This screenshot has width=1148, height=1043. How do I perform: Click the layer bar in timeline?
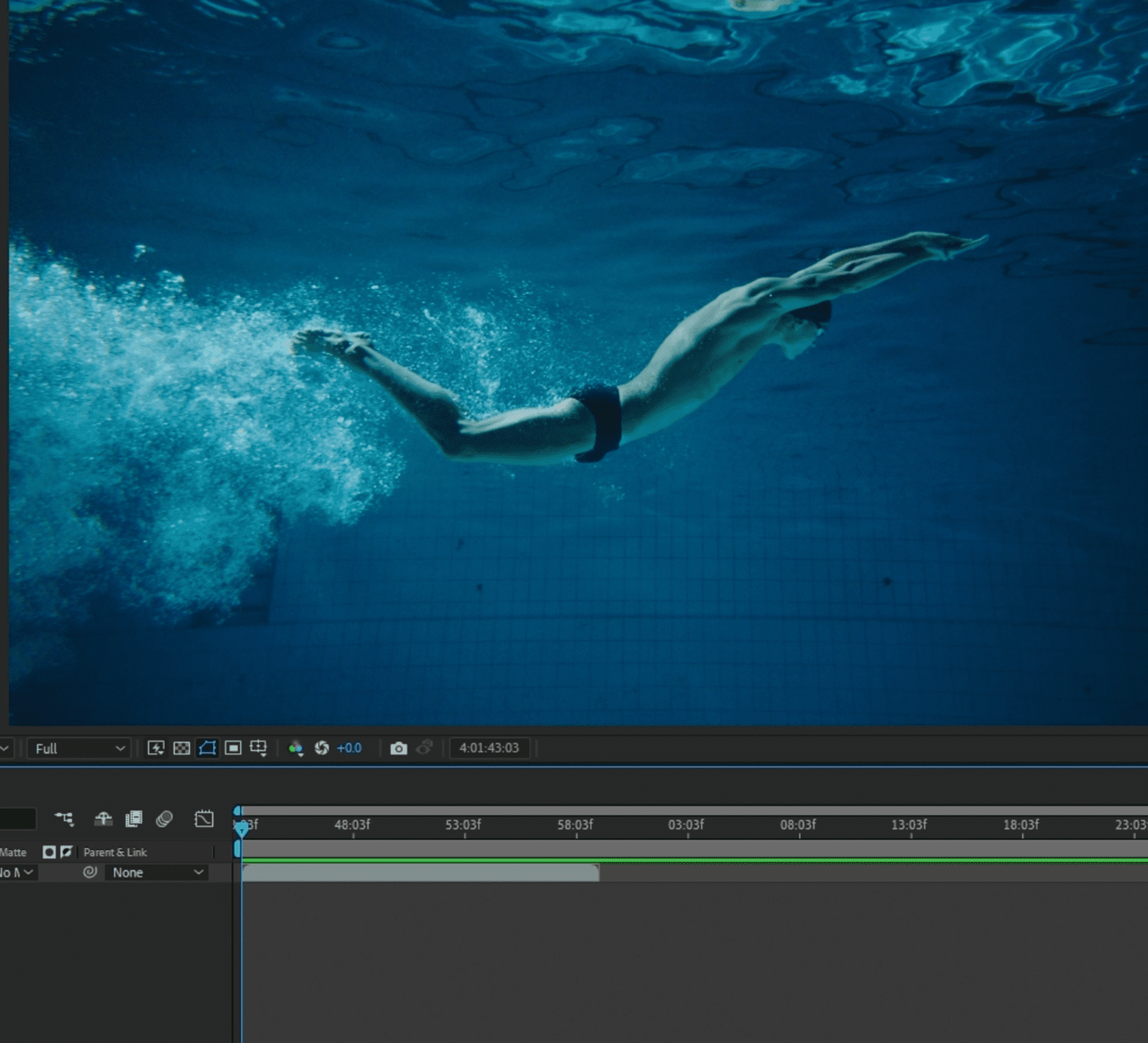[420, 873]
